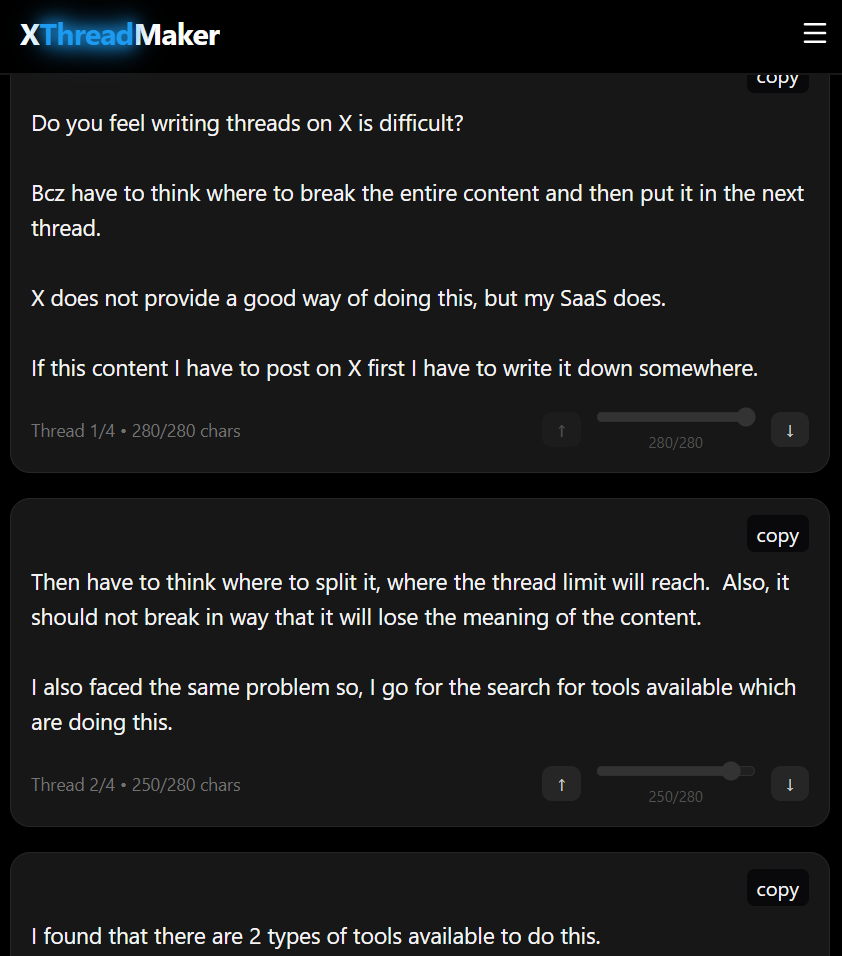Click the Thread 1/4 counter label
The width and height of the screenshot is (842, 956).
[x=135, y=430]
